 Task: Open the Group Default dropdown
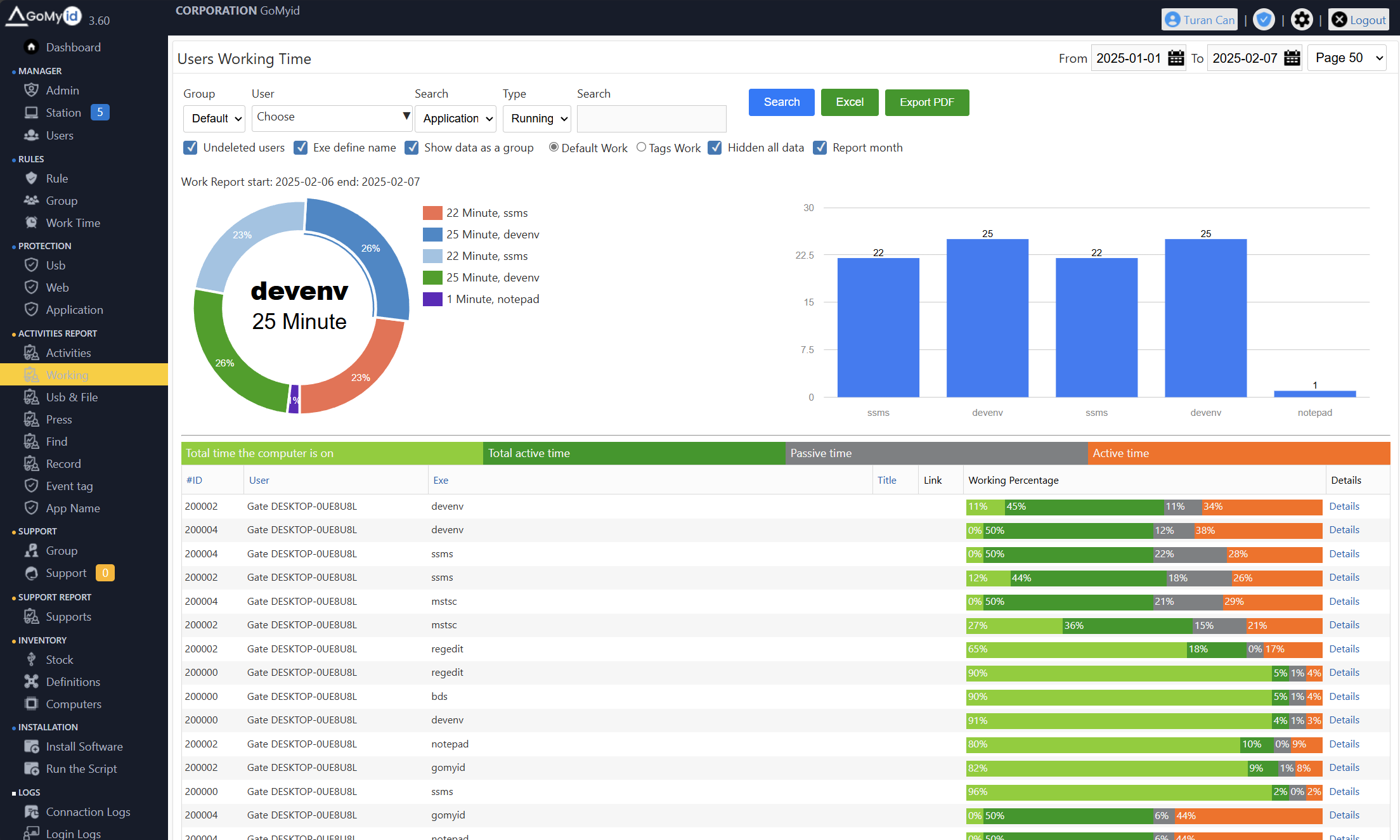click(215, 119)
